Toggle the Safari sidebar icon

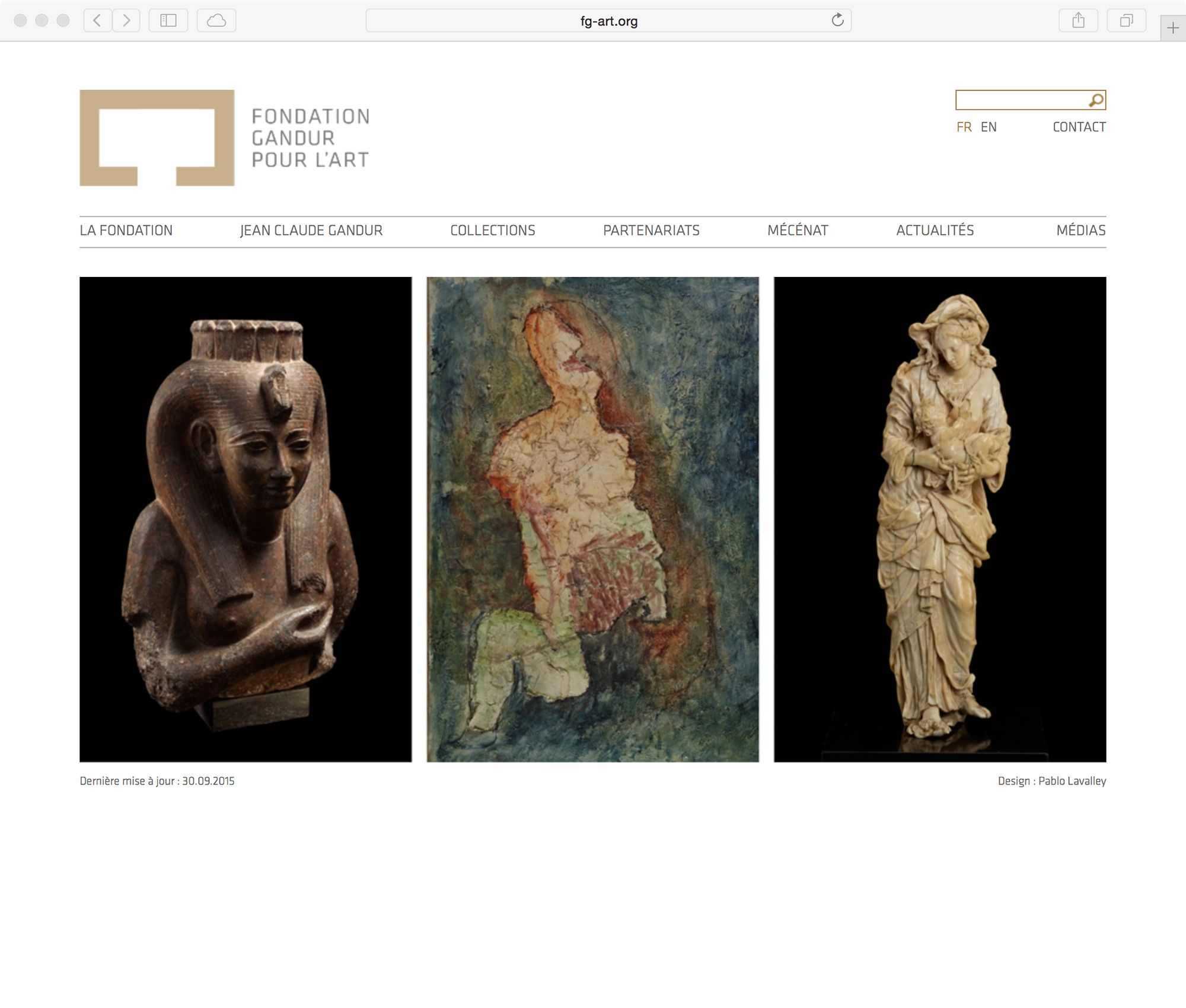pos(168,21)
